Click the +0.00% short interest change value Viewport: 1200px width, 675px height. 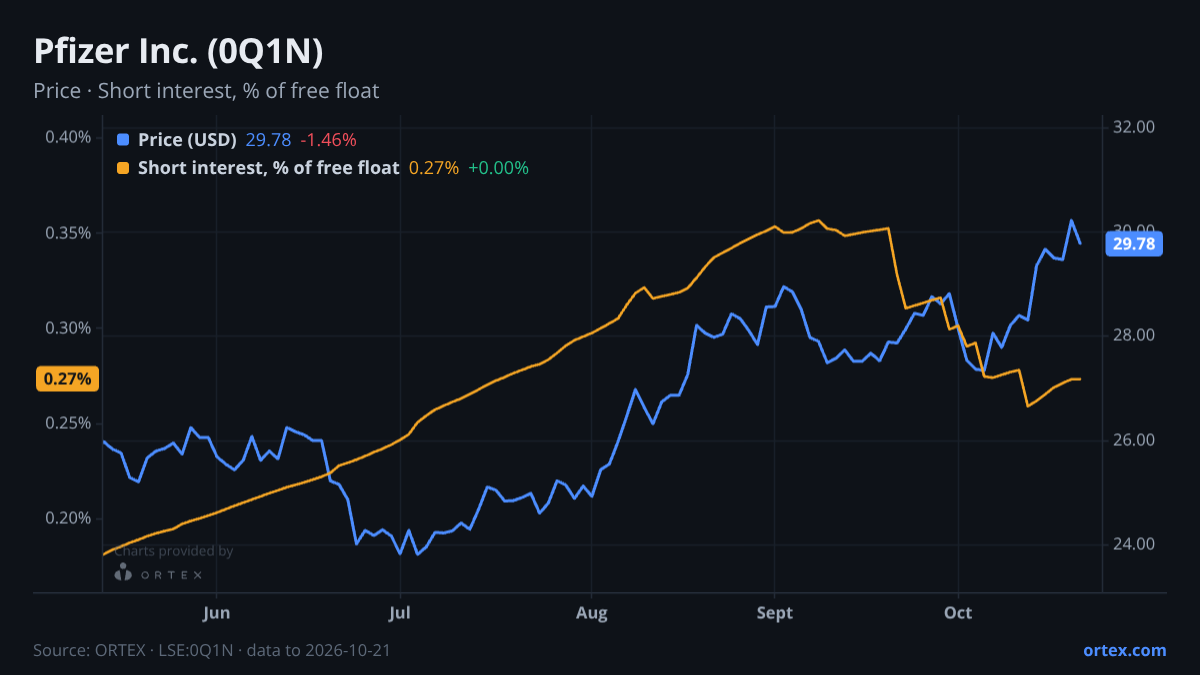click(498, 168)
